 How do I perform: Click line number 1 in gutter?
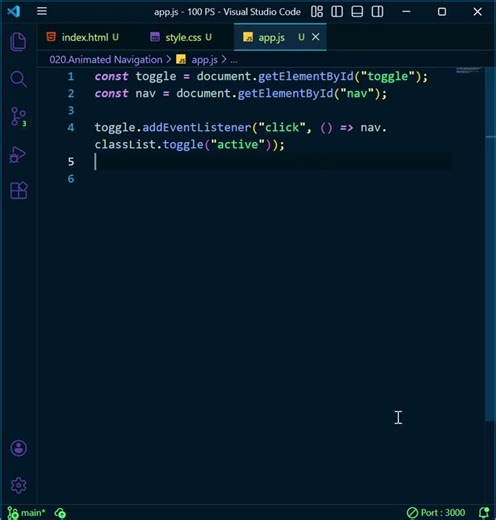tap(71, 77)
